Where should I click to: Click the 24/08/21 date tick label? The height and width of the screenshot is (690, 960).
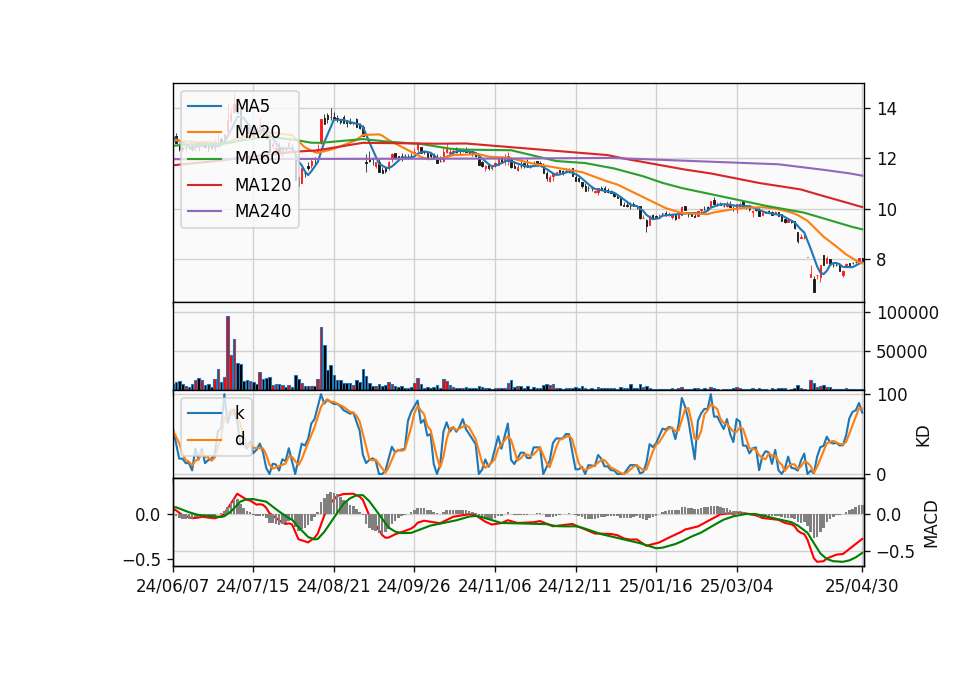334,586
